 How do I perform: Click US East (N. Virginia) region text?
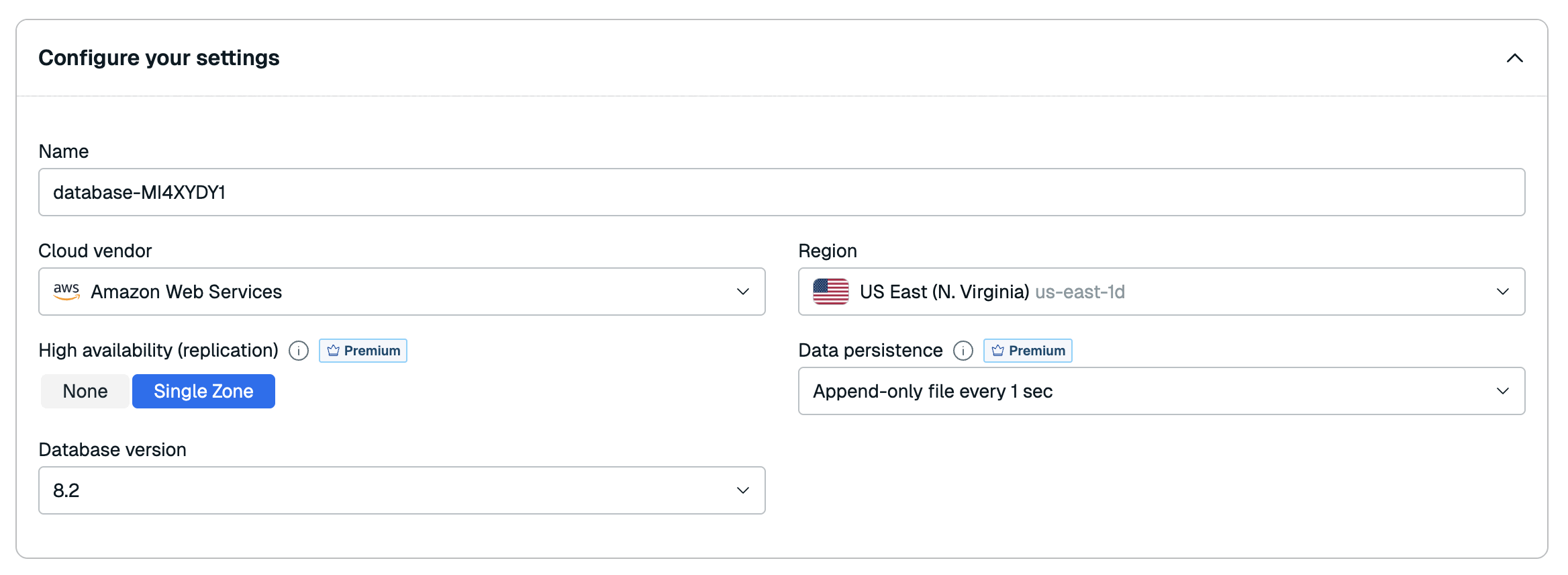click(944, 292)
